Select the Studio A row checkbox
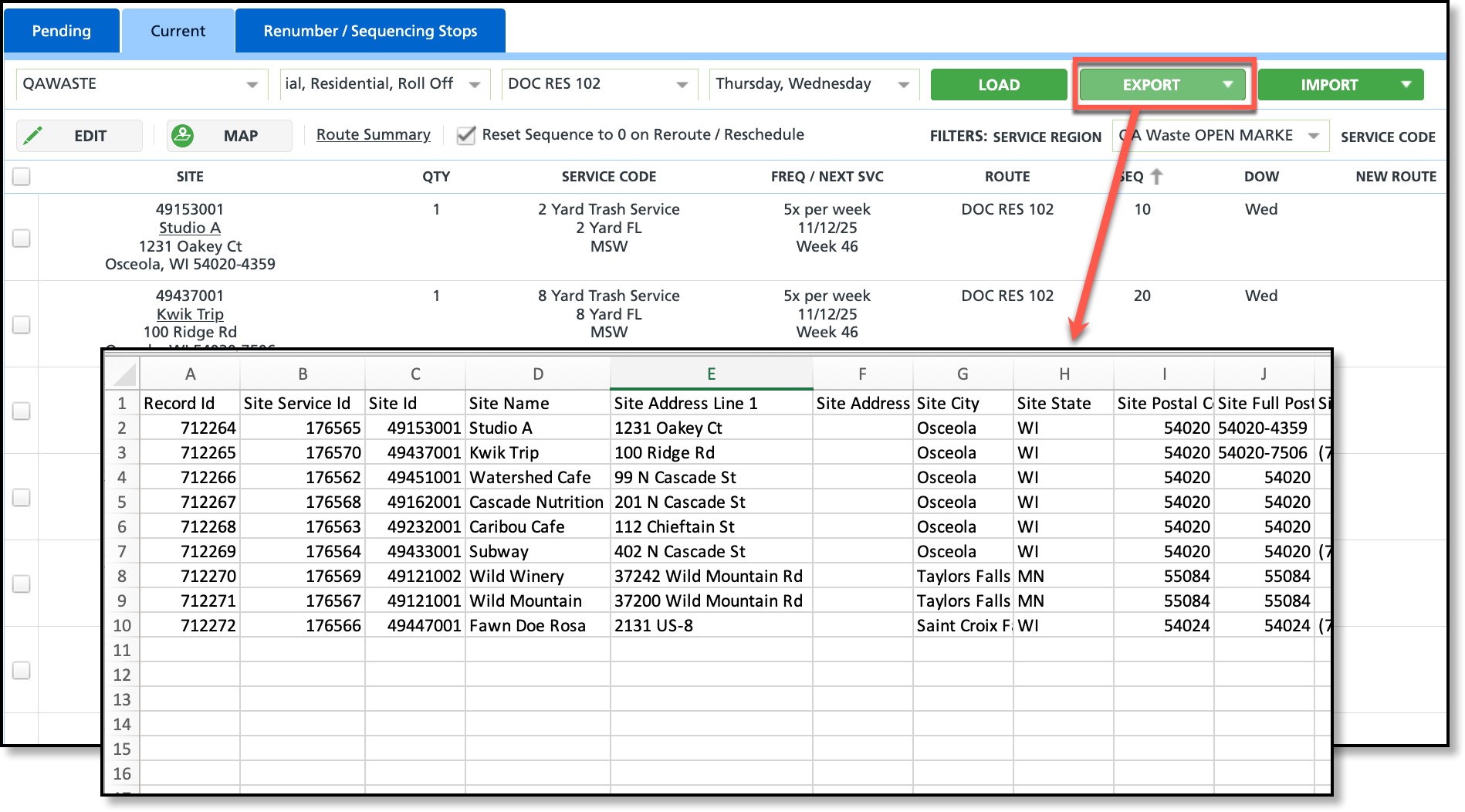This screenshot has width=1465, height=812. 22,238
